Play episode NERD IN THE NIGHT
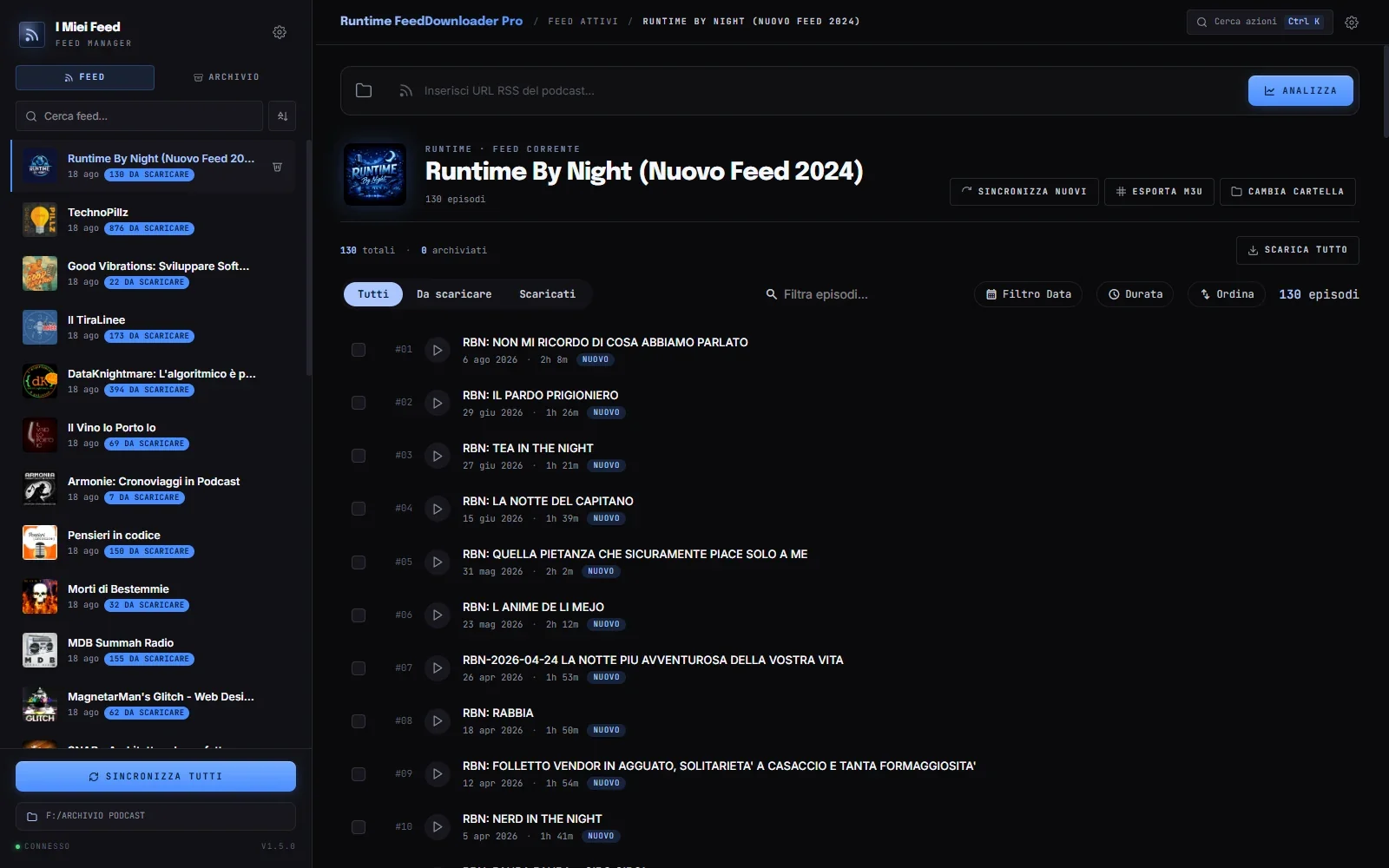 click(x=438, y=826)
